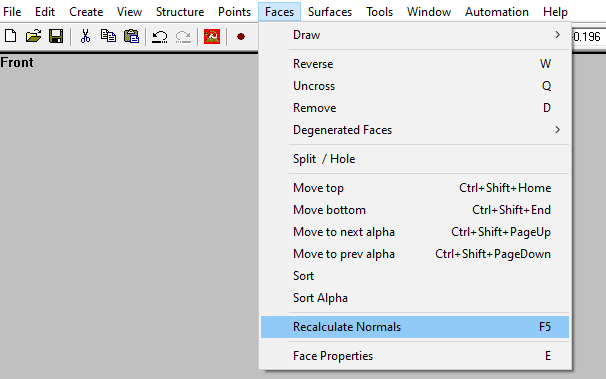Viewport: 606px width, 379px height.
Task: Copy using the toolbar copy icon
Action: 108,36
